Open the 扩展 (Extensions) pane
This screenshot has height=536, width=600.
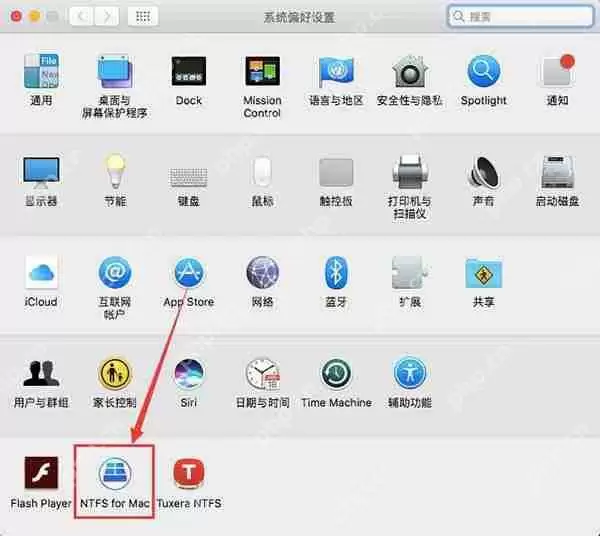(x=409, y=273)
